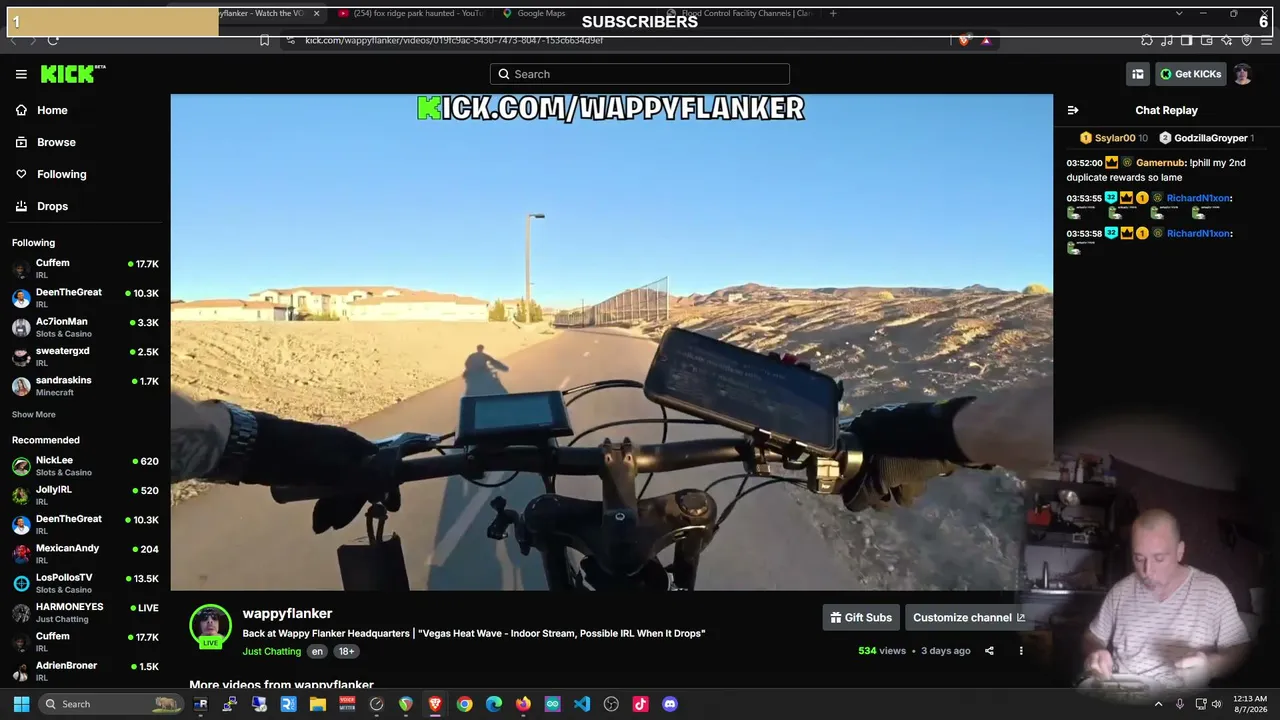Expand Following list with Show More

click(x=34, y=414)
